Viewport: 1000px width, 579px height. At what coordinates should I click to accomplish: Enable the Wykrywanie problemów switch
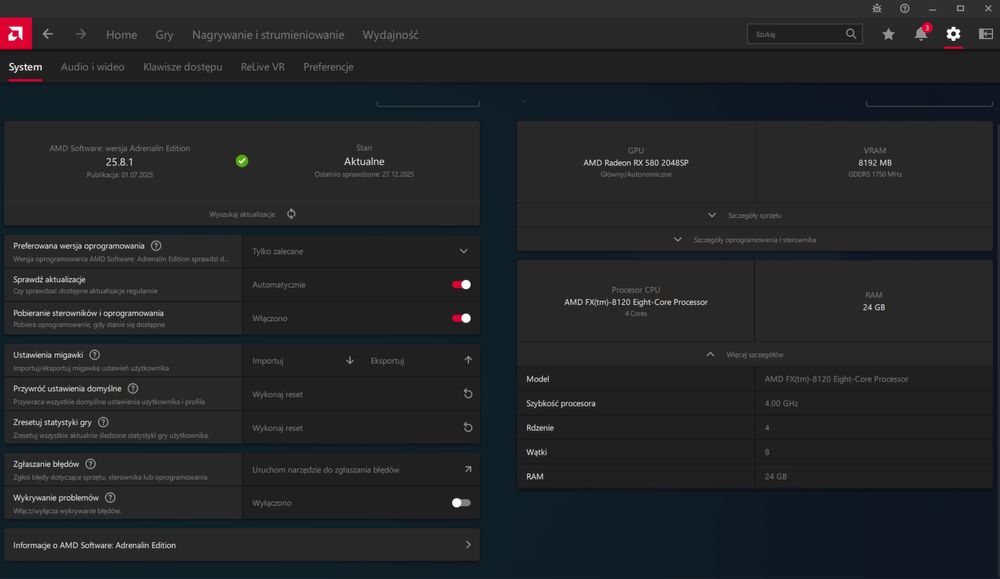click(x=461, y=503)
